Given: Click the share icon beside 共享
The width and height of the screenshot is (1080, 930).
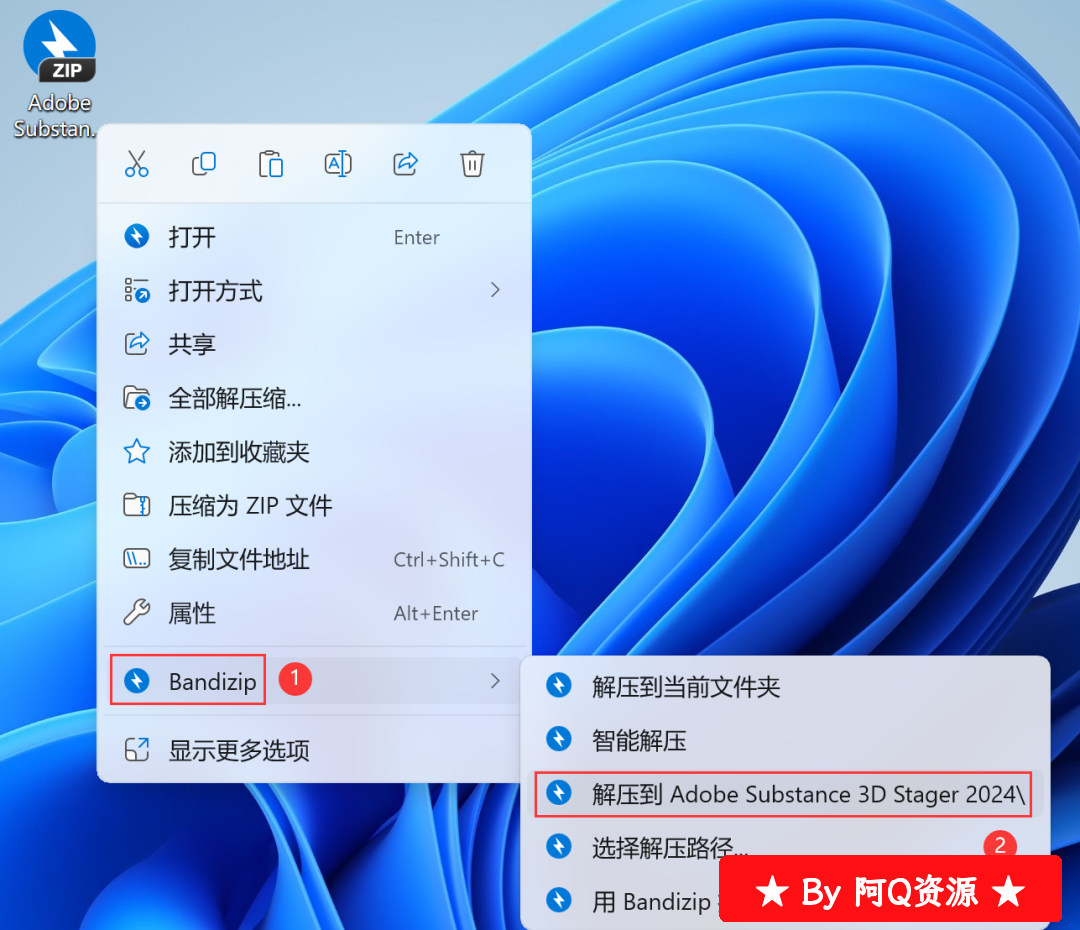Looking at the screenshot, I should (x=136, y=344).
